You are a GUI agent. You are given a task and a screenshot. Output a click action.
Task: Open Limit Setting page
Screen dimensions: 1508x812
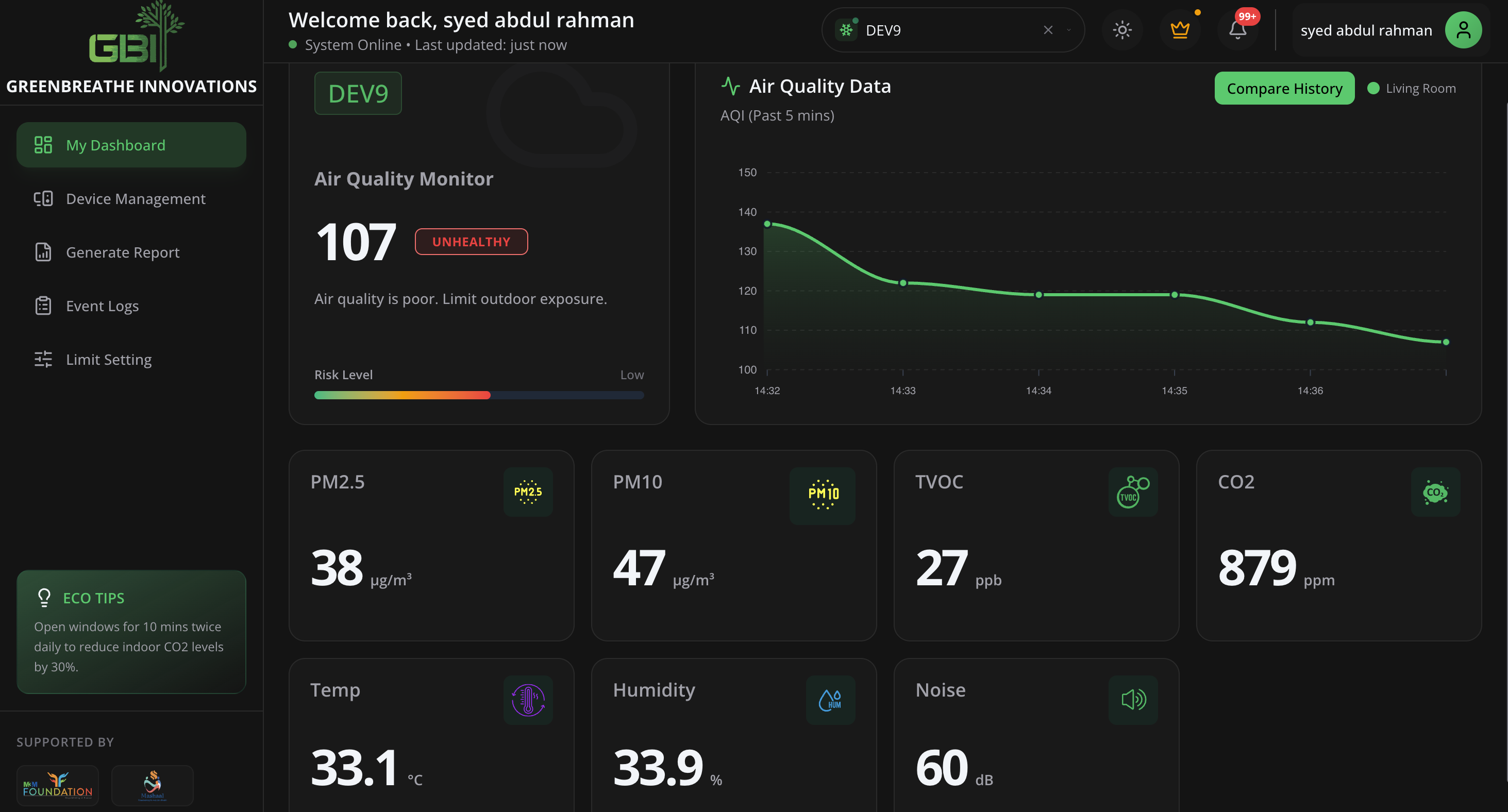131,360
